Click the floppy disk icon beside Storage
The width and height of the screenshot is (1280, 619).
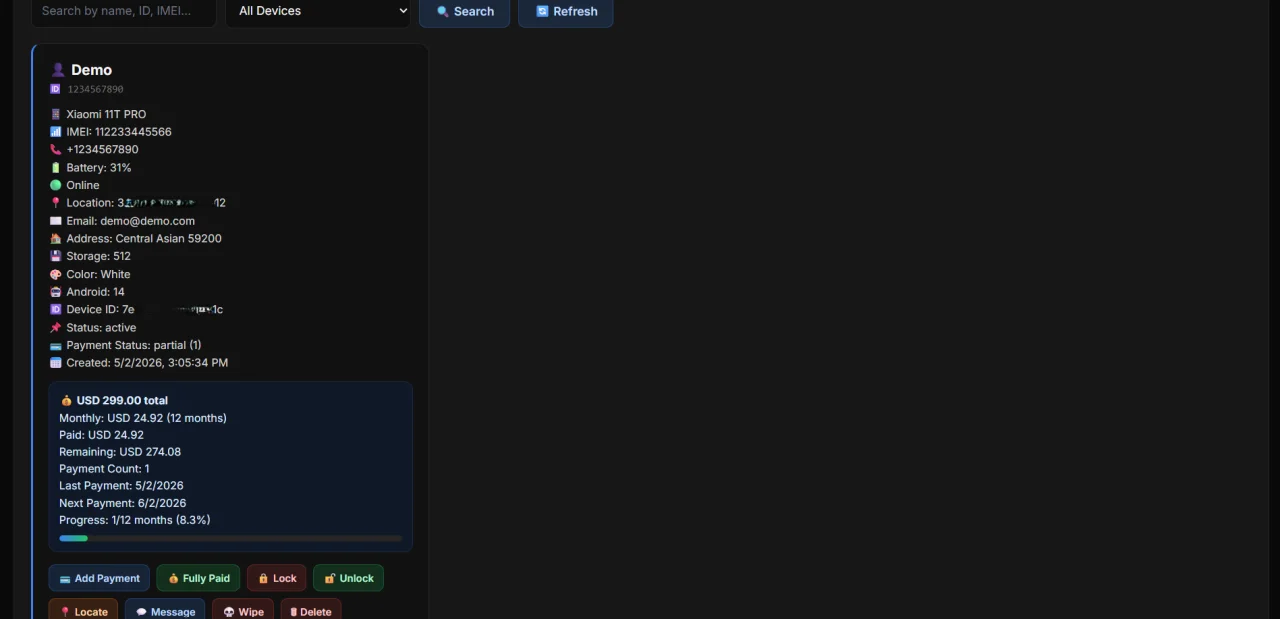tap(56, 256)
